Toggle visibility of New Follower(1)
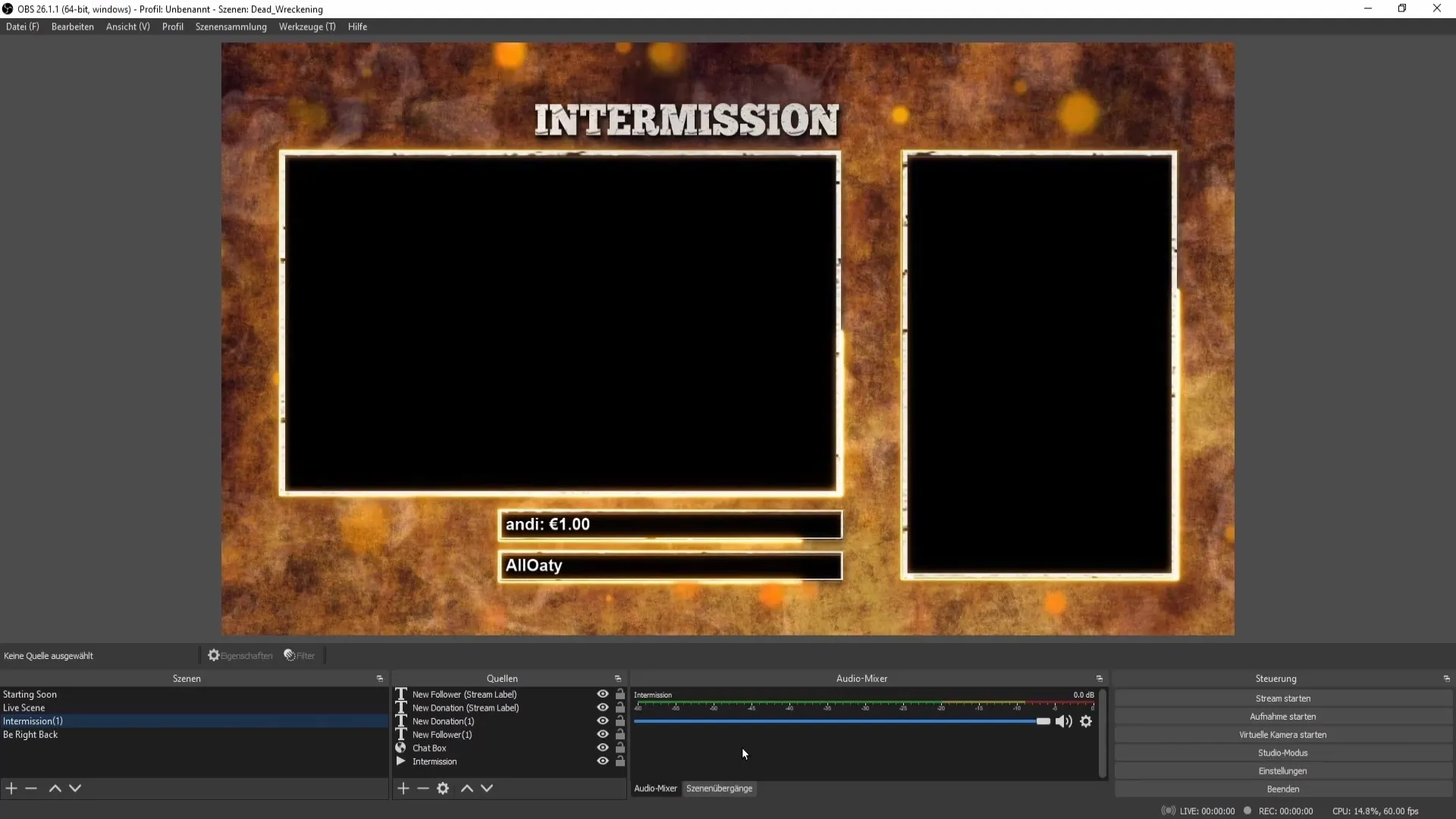 603,735
